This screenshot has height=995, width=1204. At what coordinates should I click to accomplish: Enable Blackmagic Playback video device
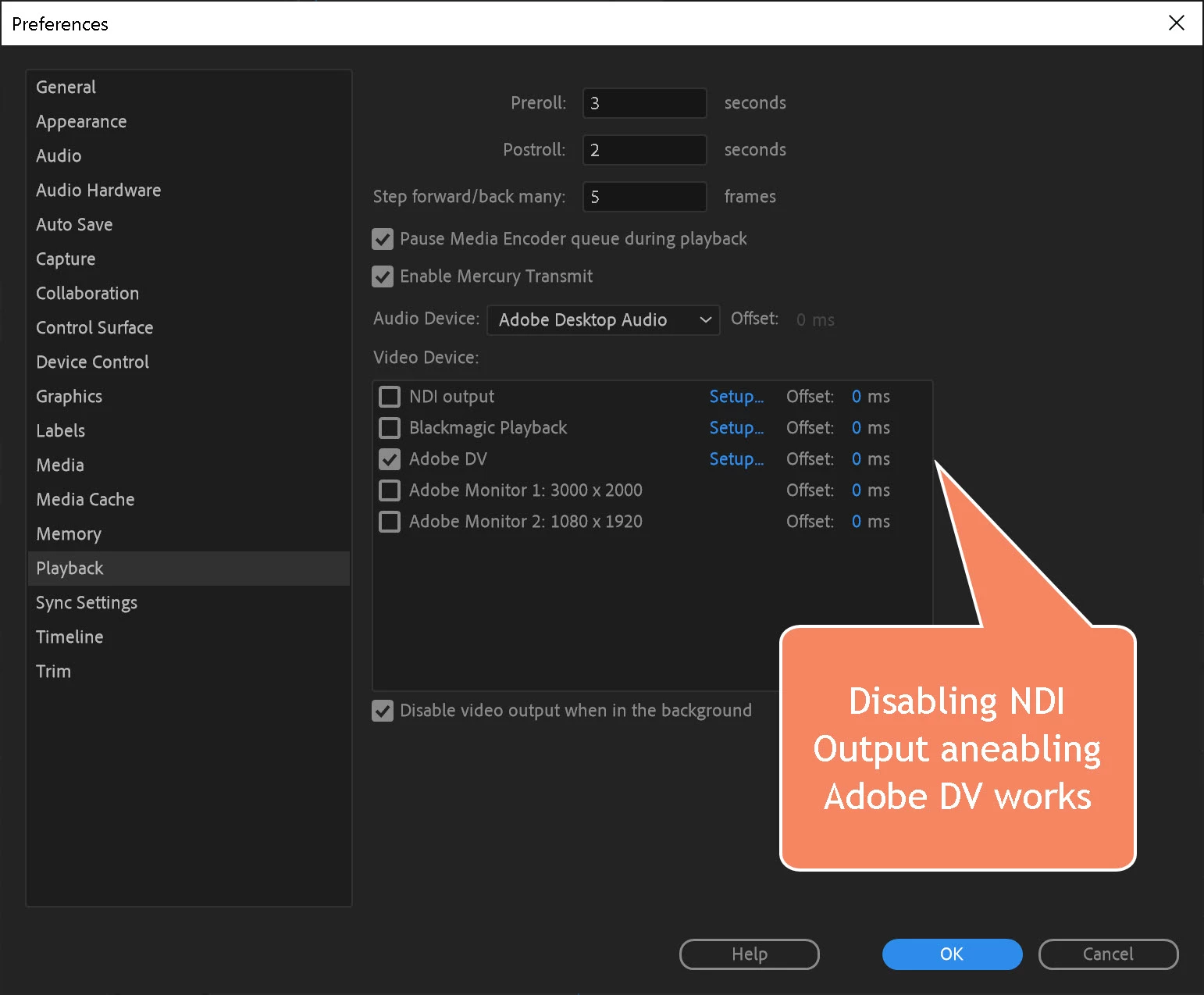pos(390,428)
